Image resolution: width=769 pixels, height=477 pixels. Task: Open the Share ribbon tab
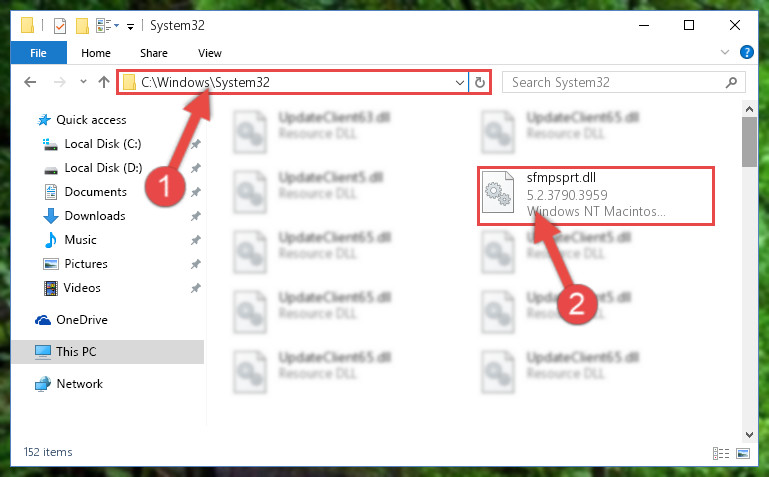[154, 53]
